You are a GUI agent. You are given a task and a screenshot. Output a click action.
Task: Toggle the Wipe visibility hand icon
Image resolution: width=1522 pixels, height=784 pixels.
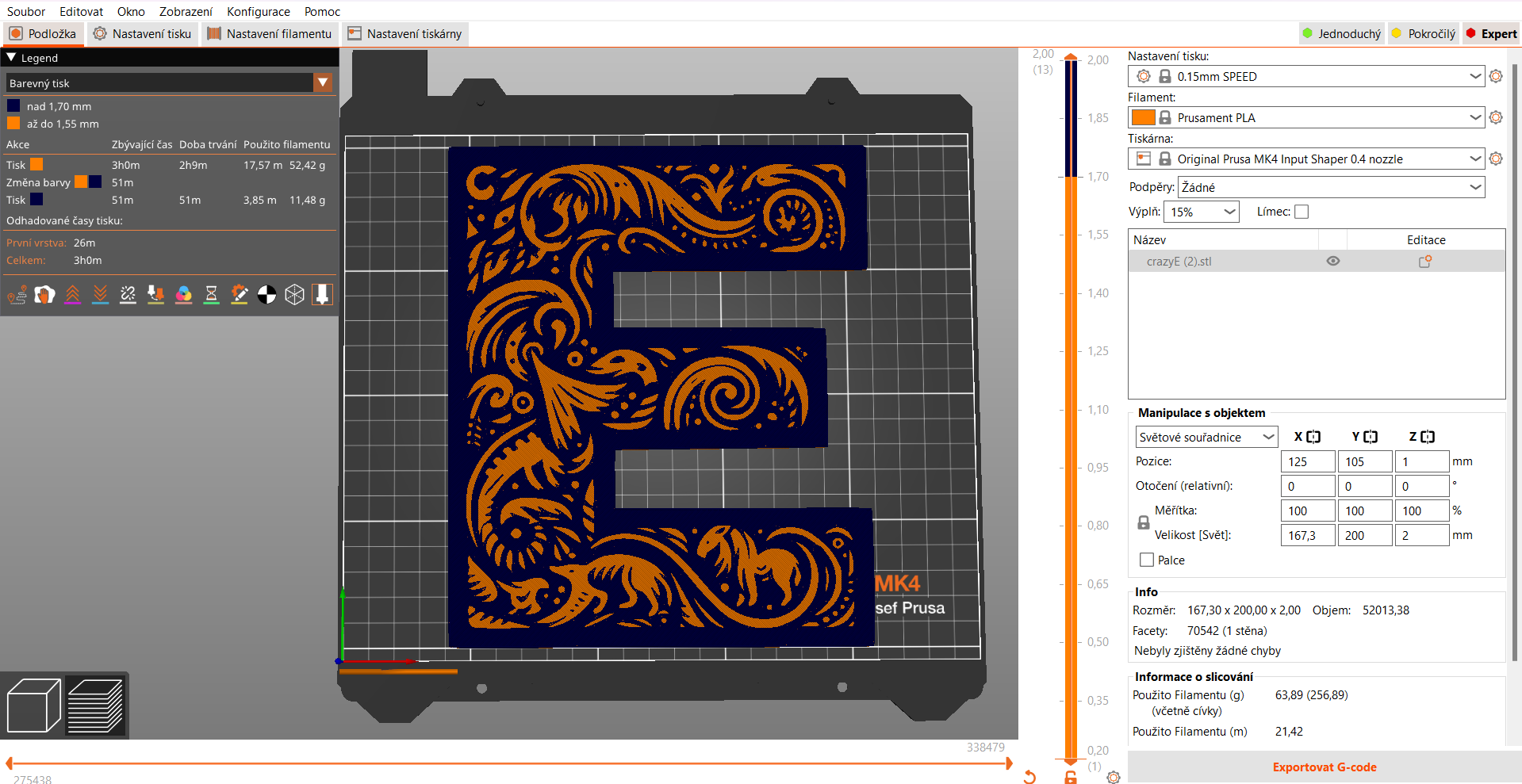44,295
